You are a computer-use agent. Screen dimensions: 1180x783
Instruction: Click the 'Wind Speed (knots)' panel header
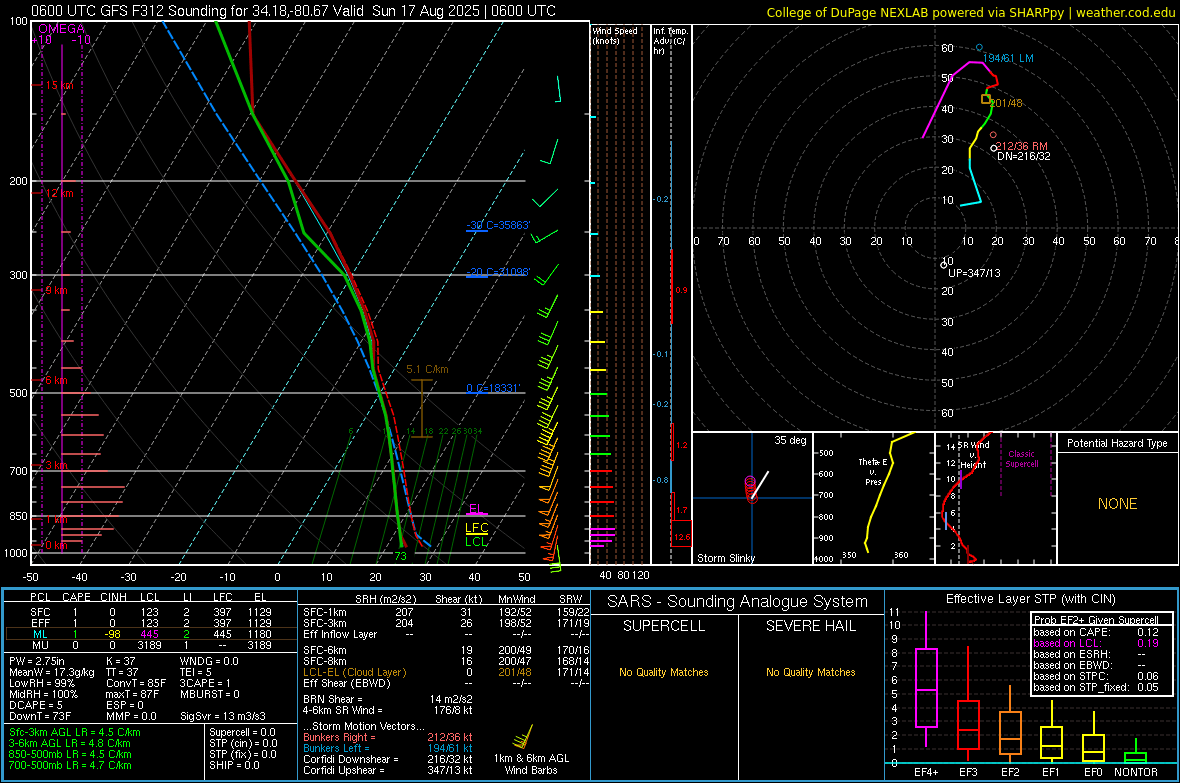pyautogui.click(x=615, y=35)
